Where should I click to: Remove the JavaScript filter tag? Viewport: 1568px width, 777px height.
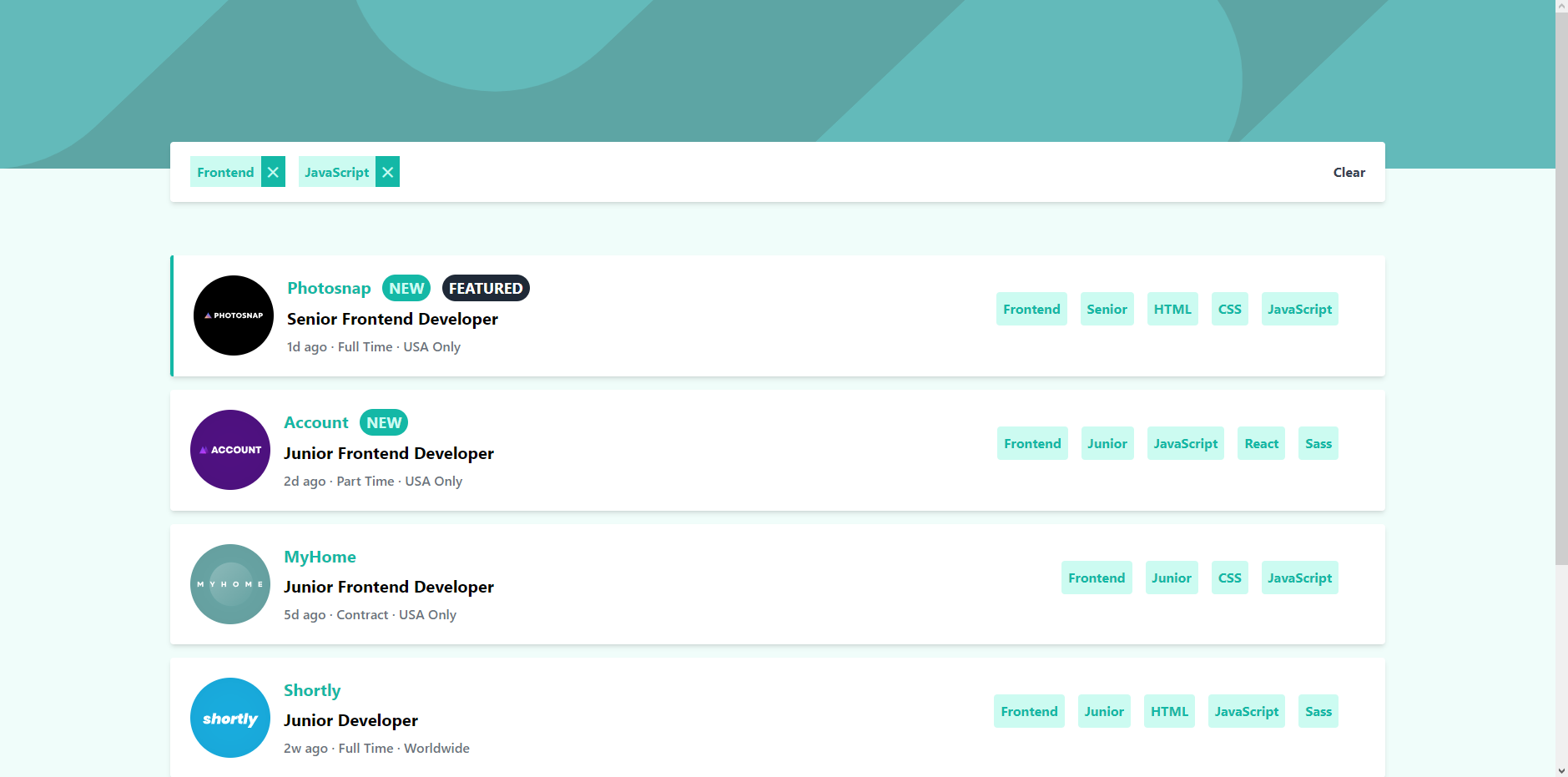(387, 172)
